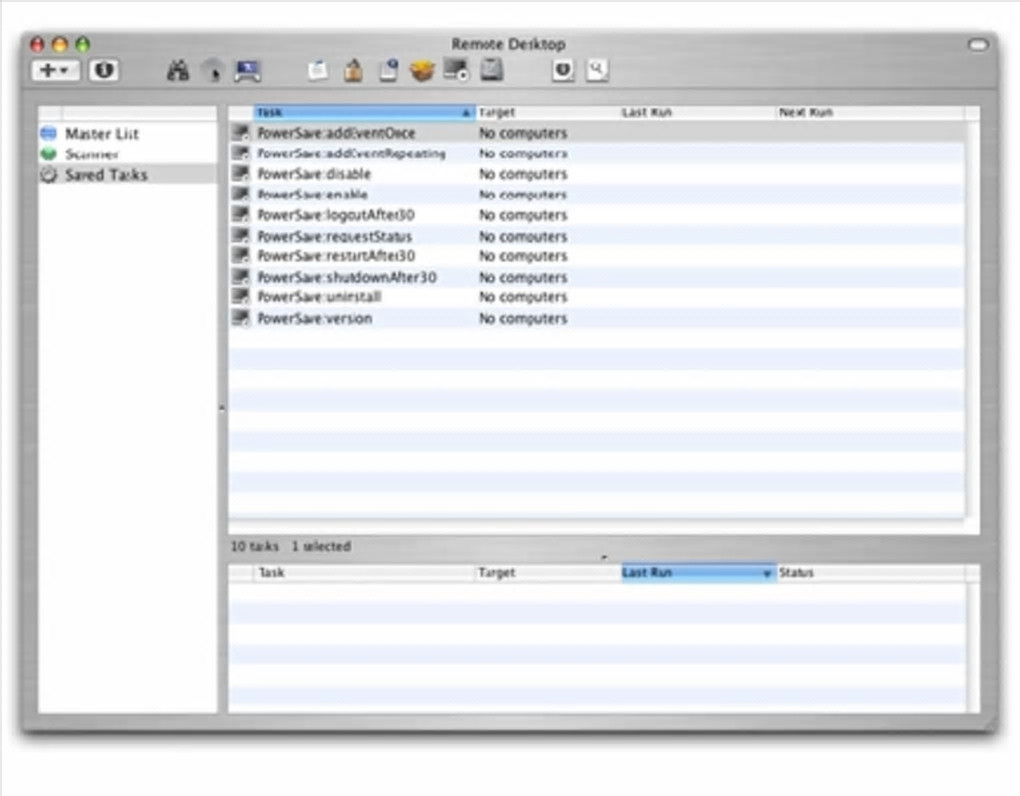Sort history by lower Task column
Image resolution: width=1020 pixels, height=796 pixels.
click(364, 573)
